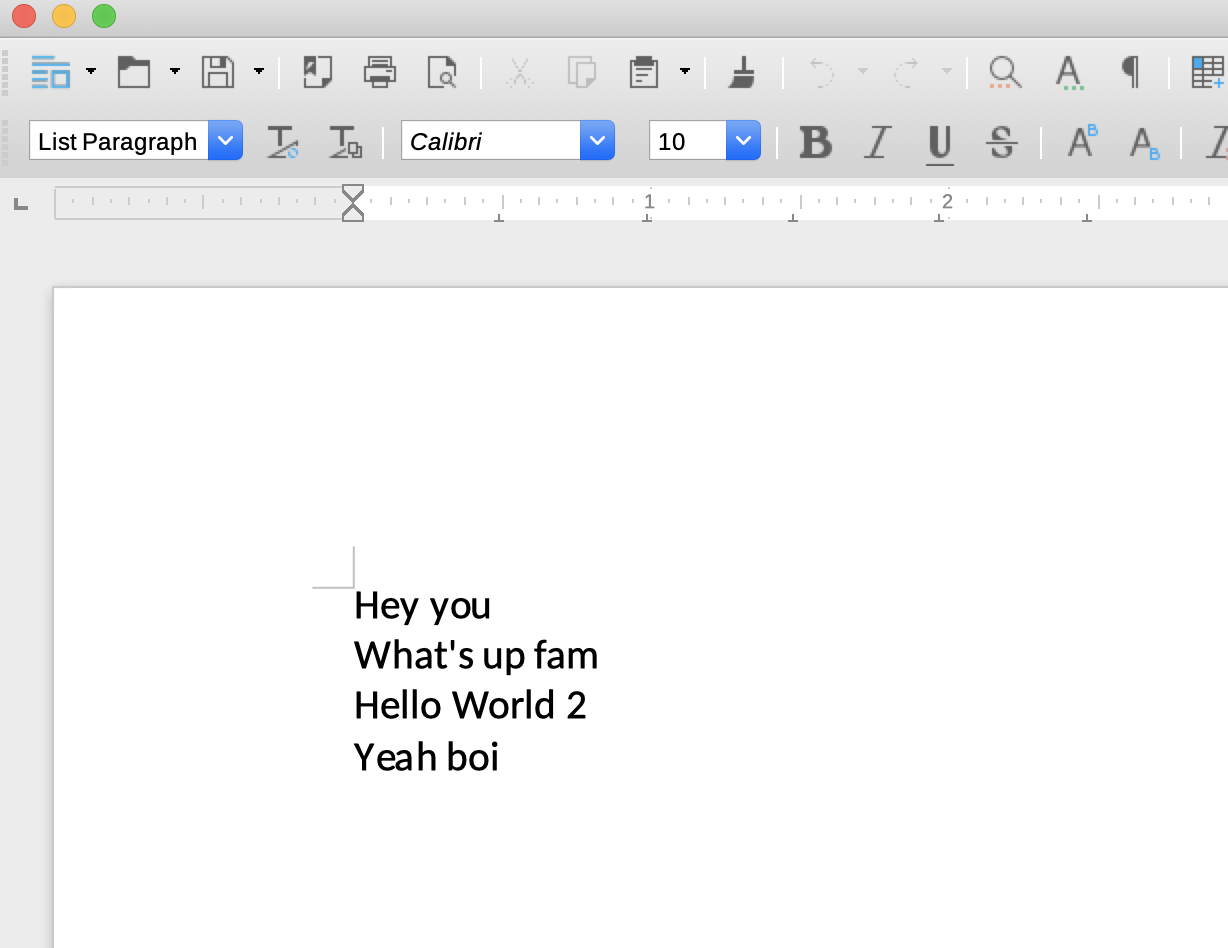The width and height of the screenshot is (1228, 948).
Task: Click the line 'What's up fam'
Action: pyautogui.click(x=476, y=656)
